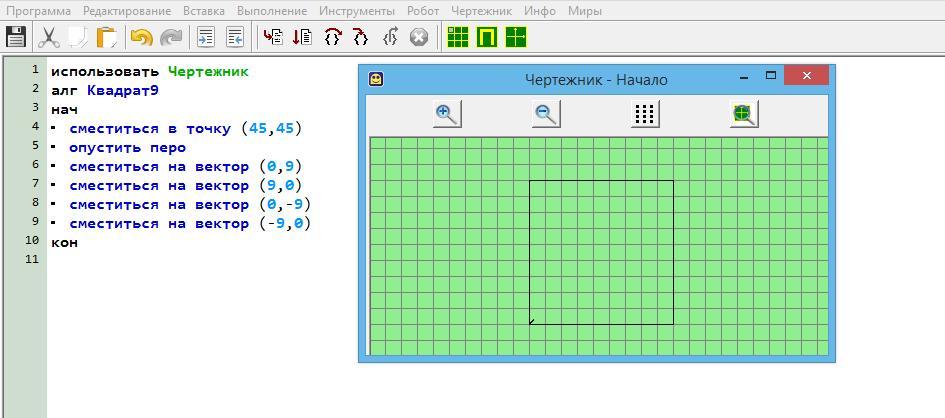Open the Robot field window icon with the green grid
945x418 pixels.
[x=458, y=37]
